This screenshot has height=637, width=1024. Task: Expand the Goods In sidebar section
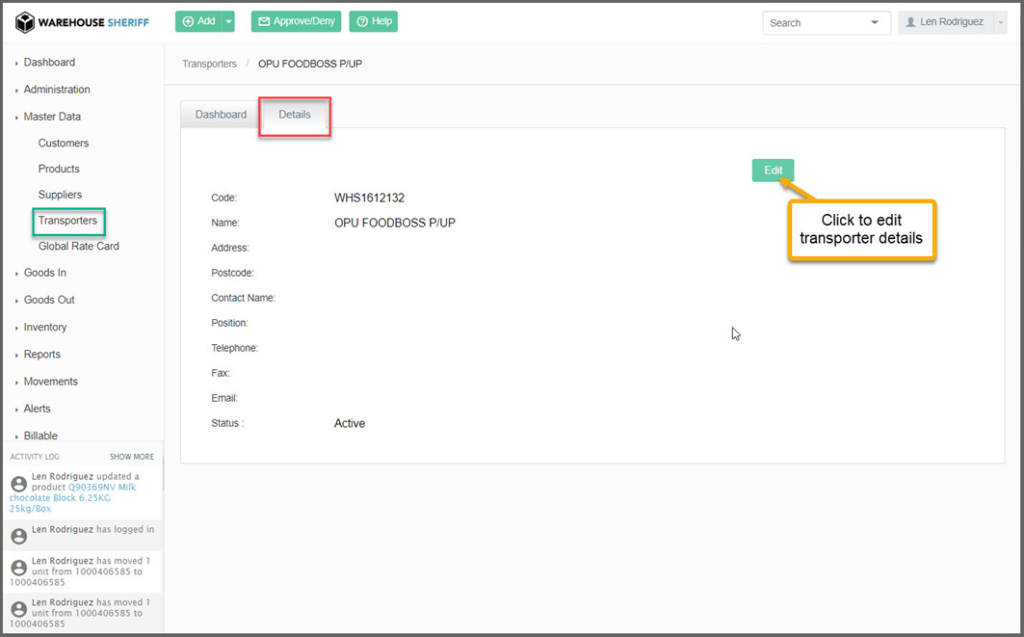[45, 272]
